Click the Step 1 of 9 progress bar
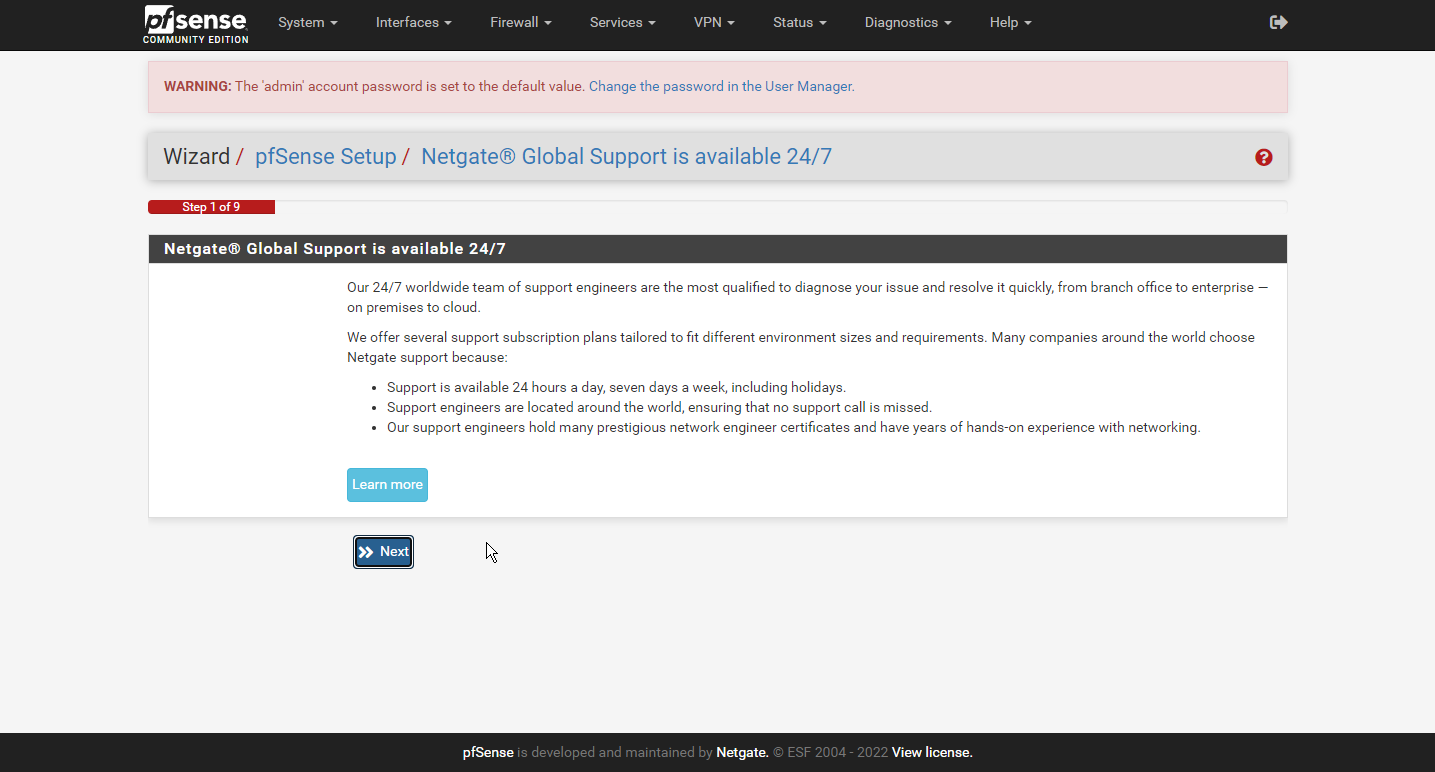Screen dimensions: 1435x772 pyautogui.click(x=211, y=207)
